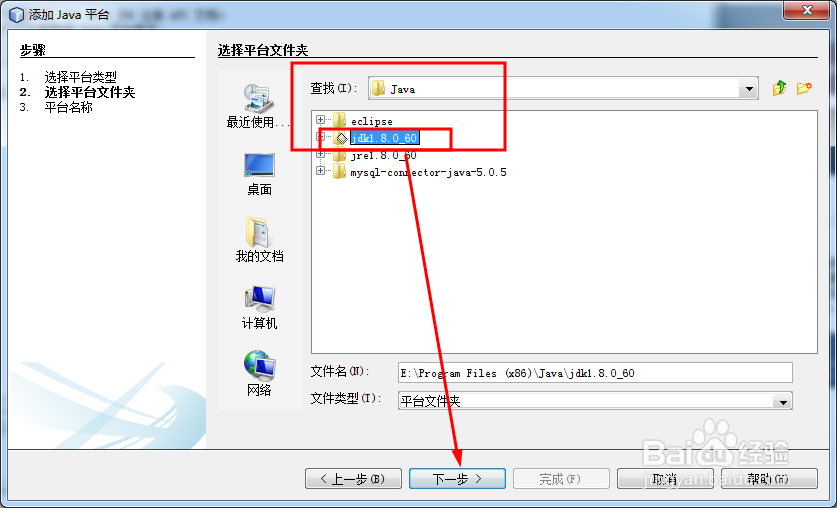This screenshot has height=508, width=837.
Task: Expand the mysql-connector-java-5.0.5 tree node
Action: pos(320,171)
